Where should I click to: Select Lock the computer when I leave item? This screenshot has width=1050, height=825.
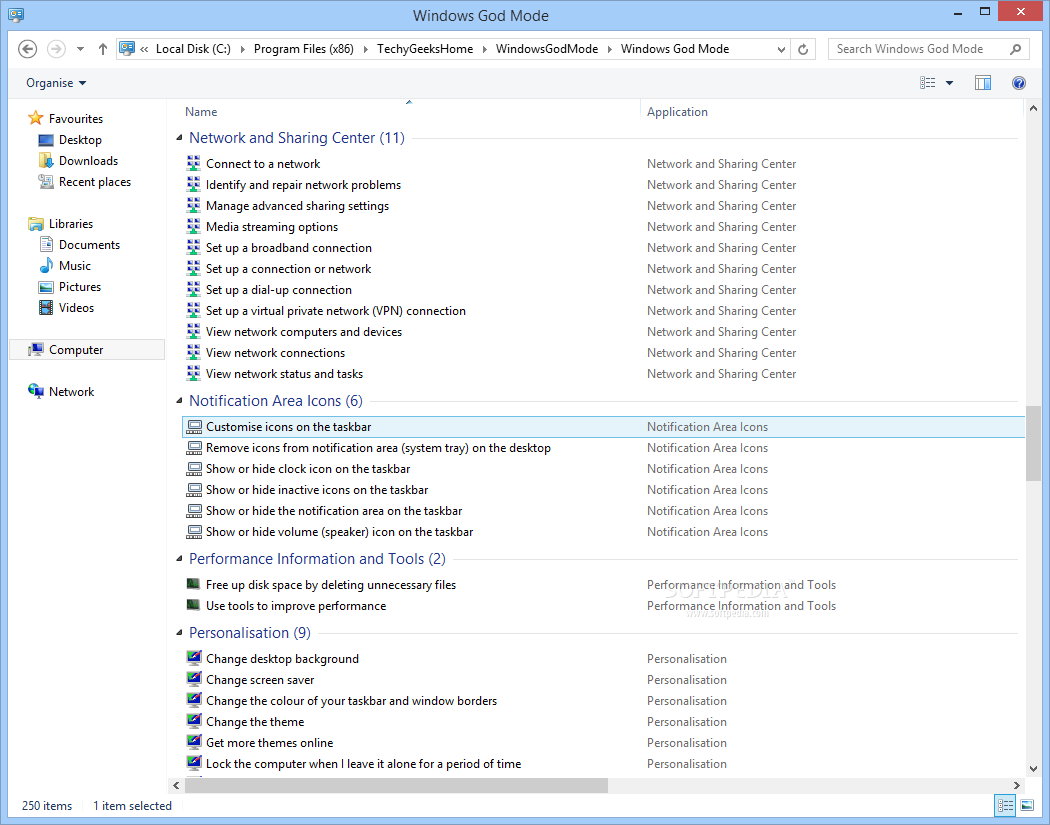pos(363,764)
